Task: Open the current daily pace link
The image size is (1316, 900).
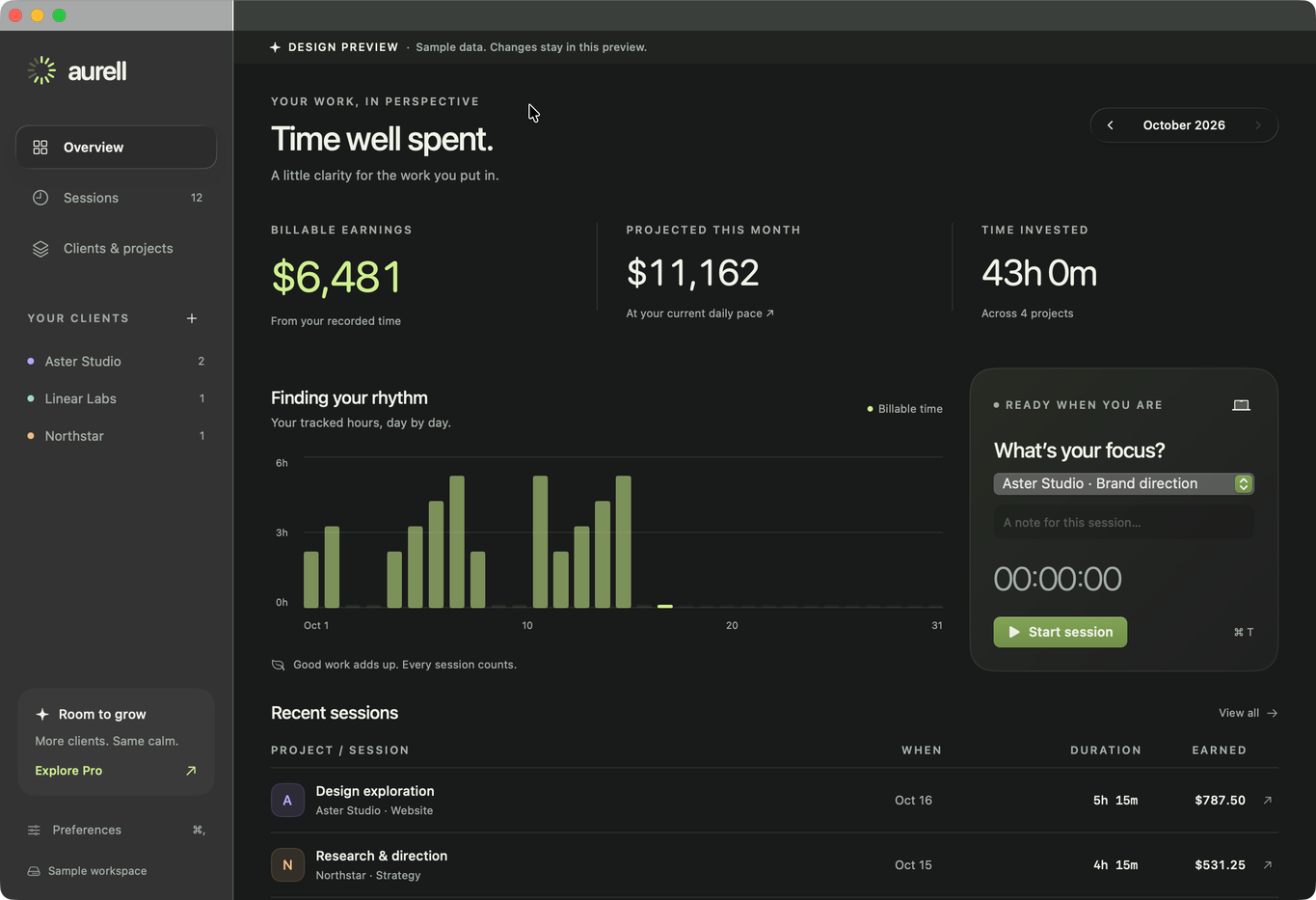Action: coord(700,314)
